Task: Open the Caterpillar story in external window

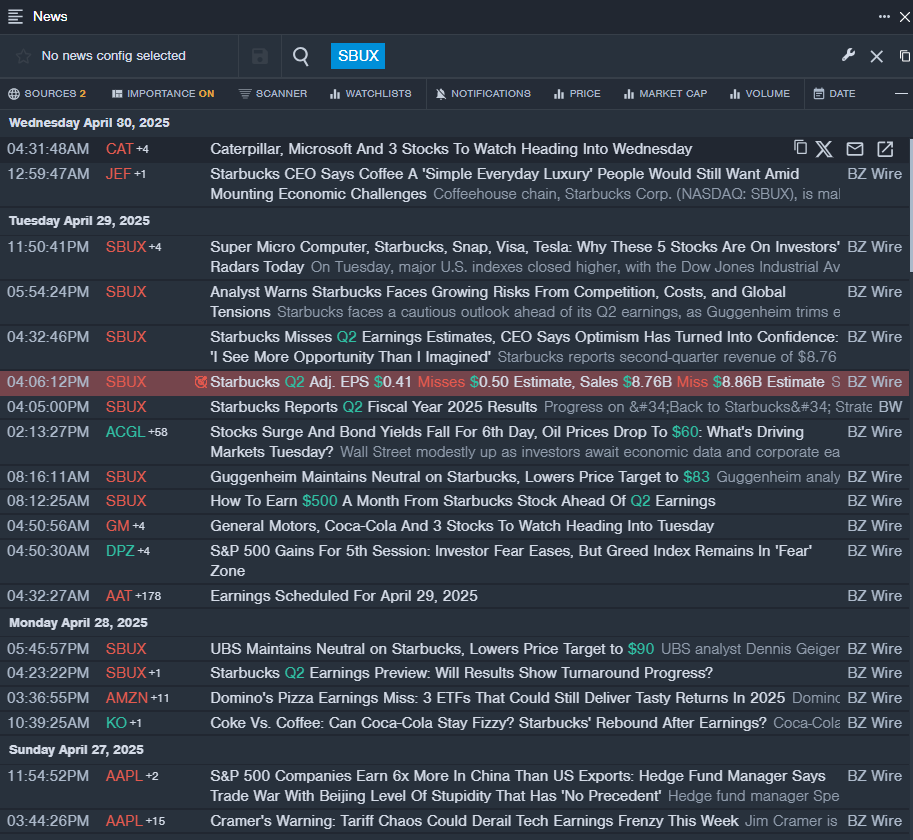Action: pyautogui.click(x=885, y=149)
